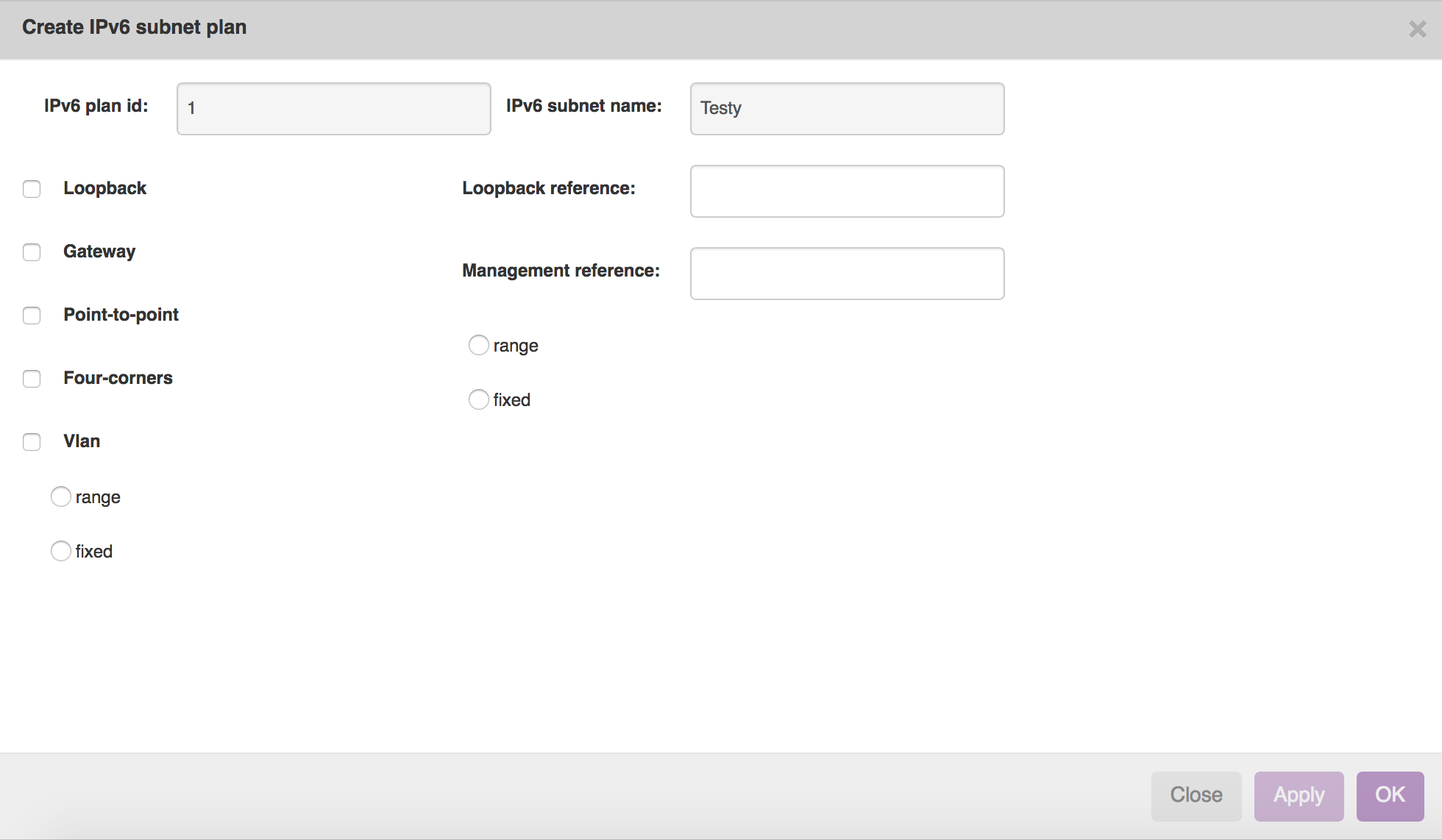Select the range radio below Management reference
The width and height of the screenshot is (1442, 840).
[478, 344]
